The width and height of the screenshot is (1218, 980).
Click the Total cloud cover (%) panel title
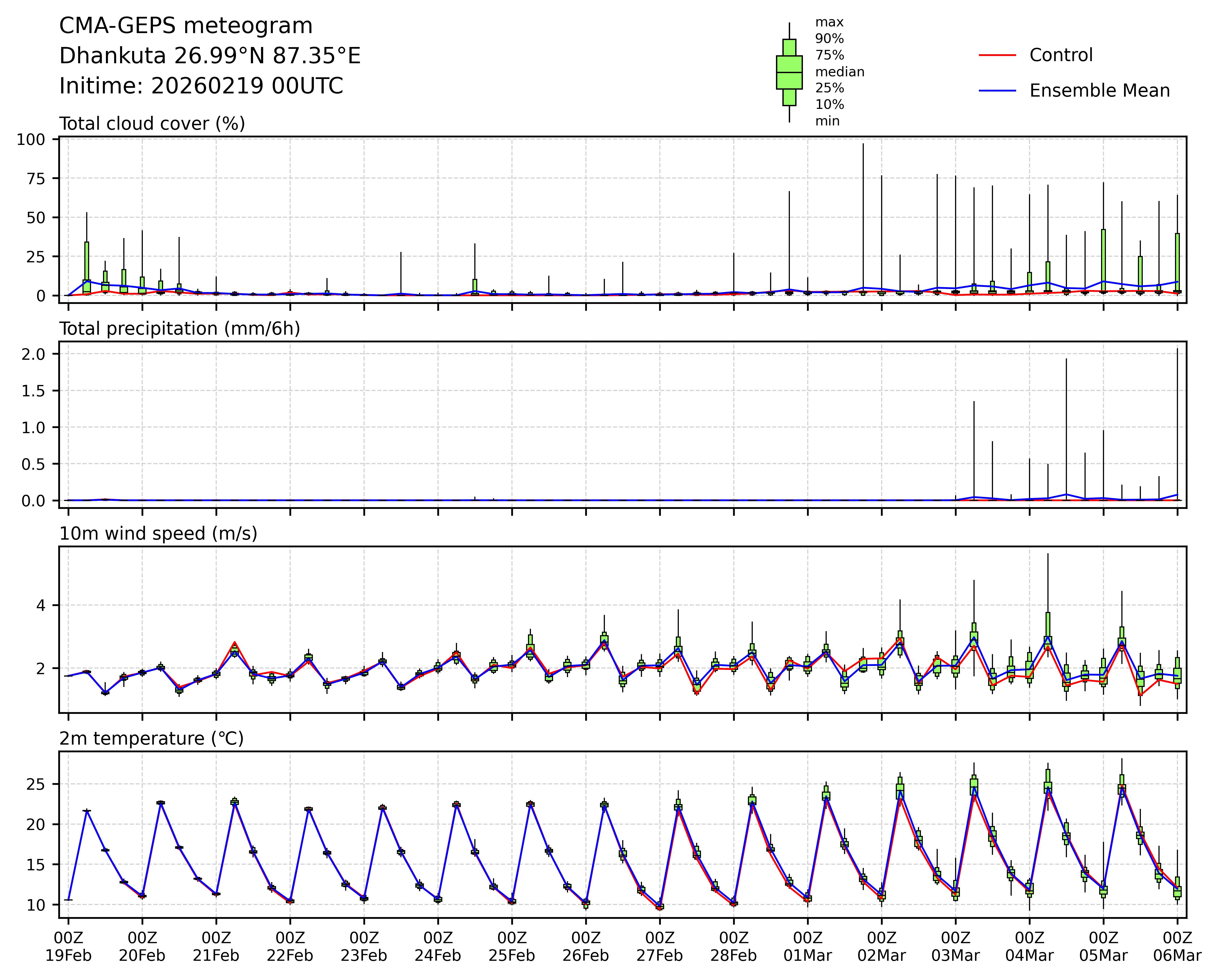tap(152, 124)
